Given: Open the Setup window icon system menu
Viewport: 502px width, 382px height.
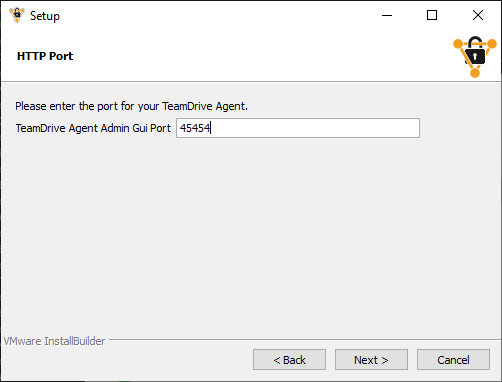Looking at the screenshot, I should 17,15.
